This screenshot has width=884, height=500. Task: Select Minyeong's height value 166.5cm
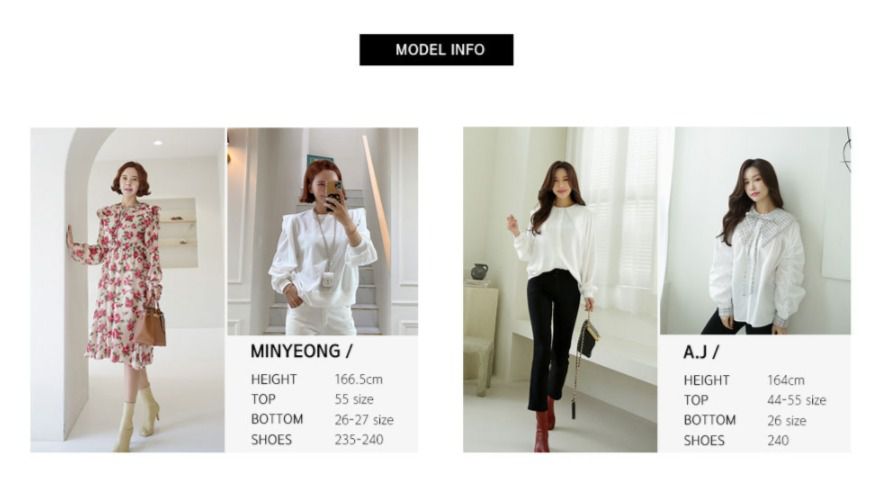359,379
